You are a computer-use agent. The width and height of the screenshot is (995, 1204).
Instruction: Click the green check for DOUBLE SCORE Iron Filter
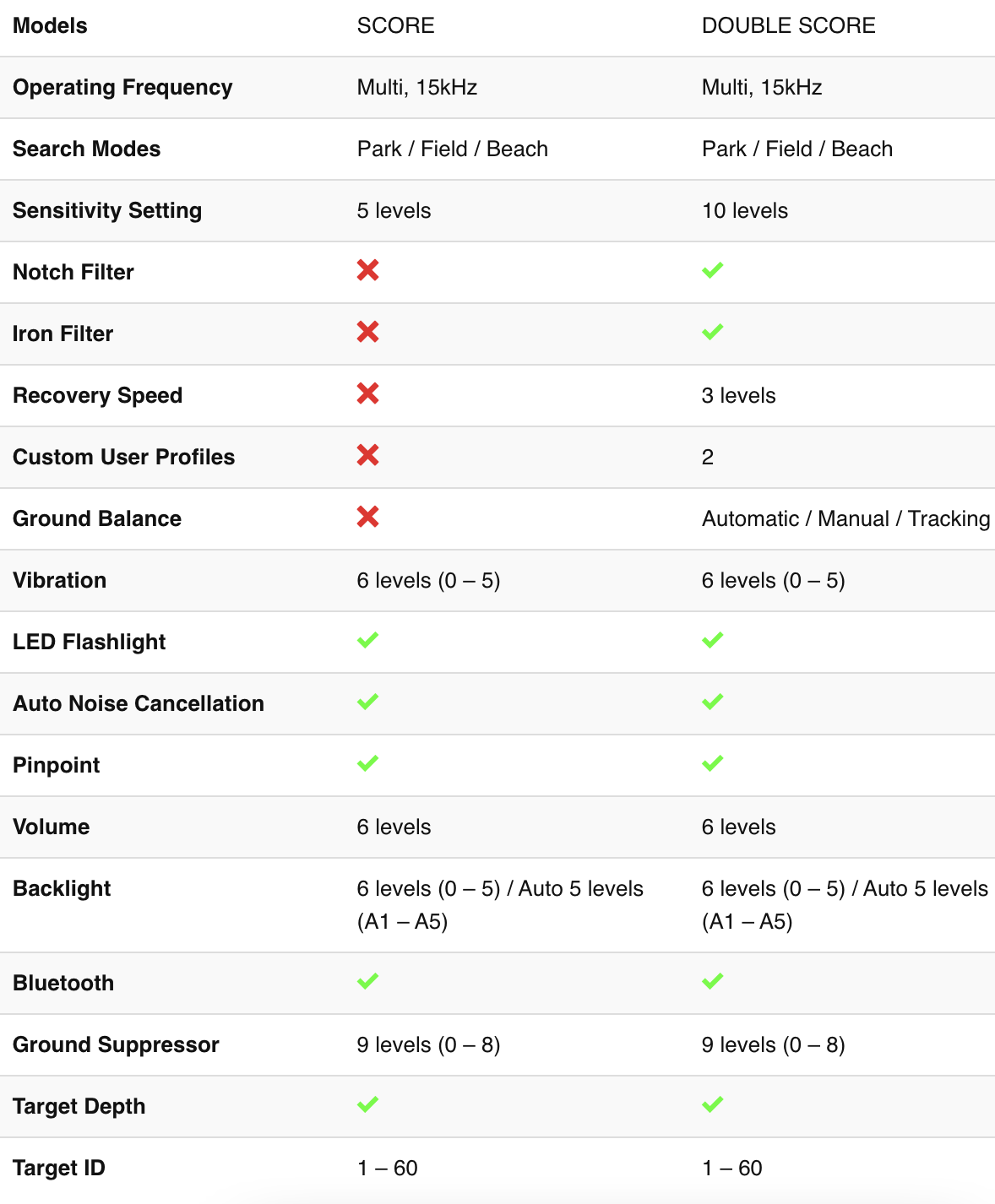tap(712, 332)
